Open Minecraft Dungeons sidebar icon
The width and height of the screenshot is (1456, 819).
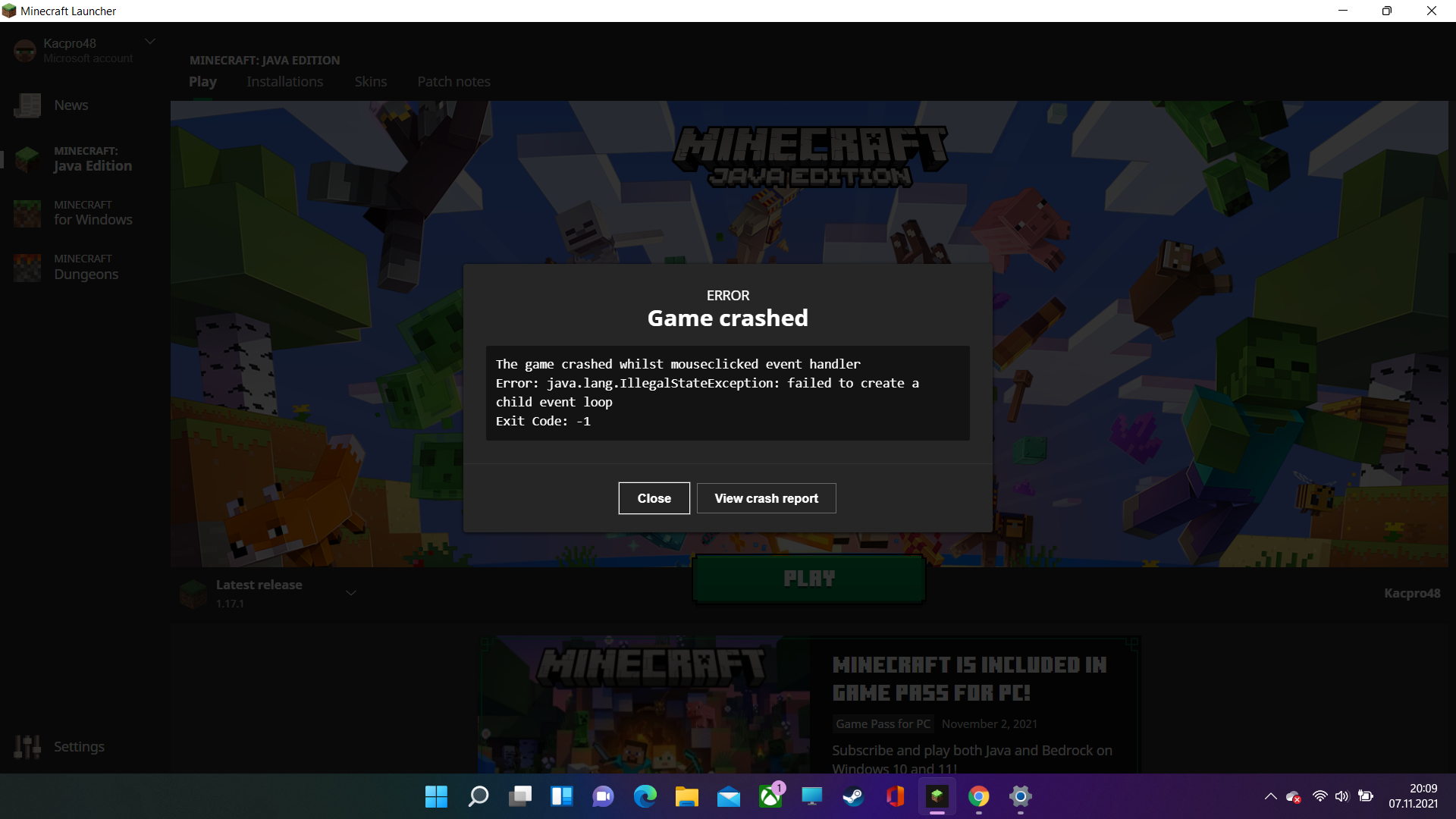coord(27,267)
